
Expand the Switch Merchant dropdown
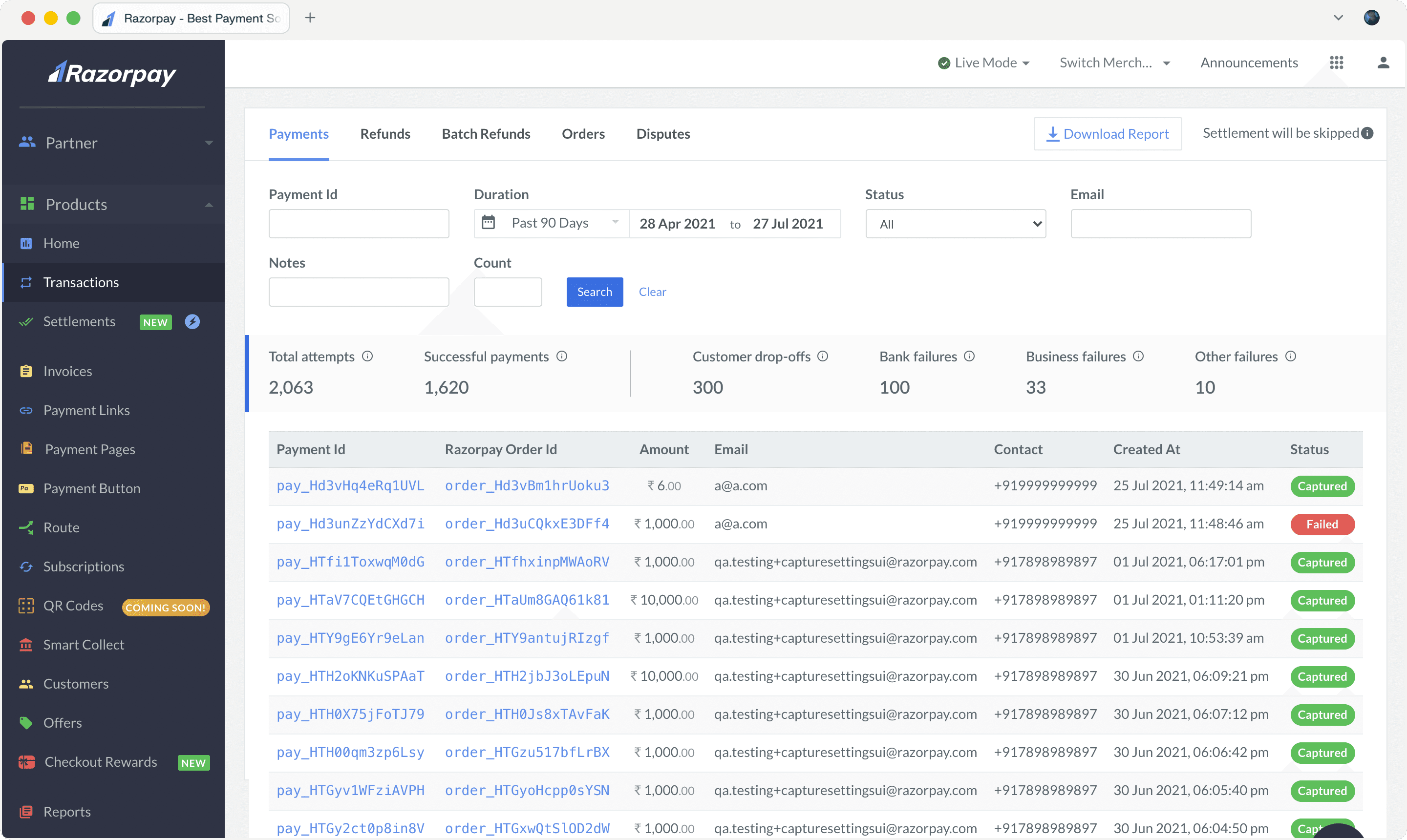click(1114, 63)
